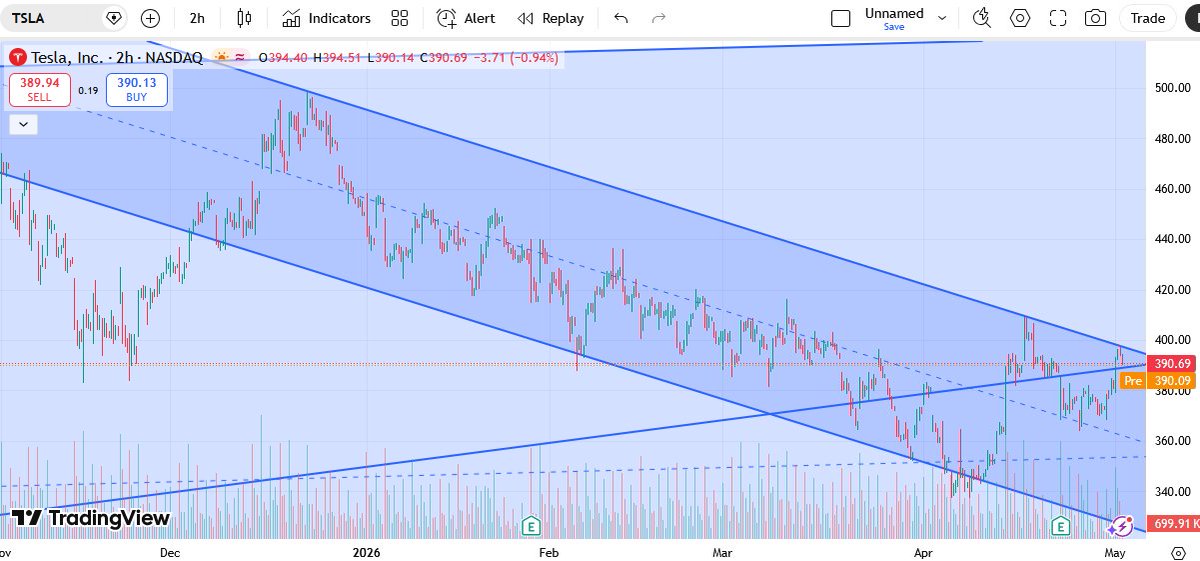This screenshot has width=1200, height=561.
Task: Open time axis settings gear icon
Action: pyautogui.click(x=1178, y=552)
